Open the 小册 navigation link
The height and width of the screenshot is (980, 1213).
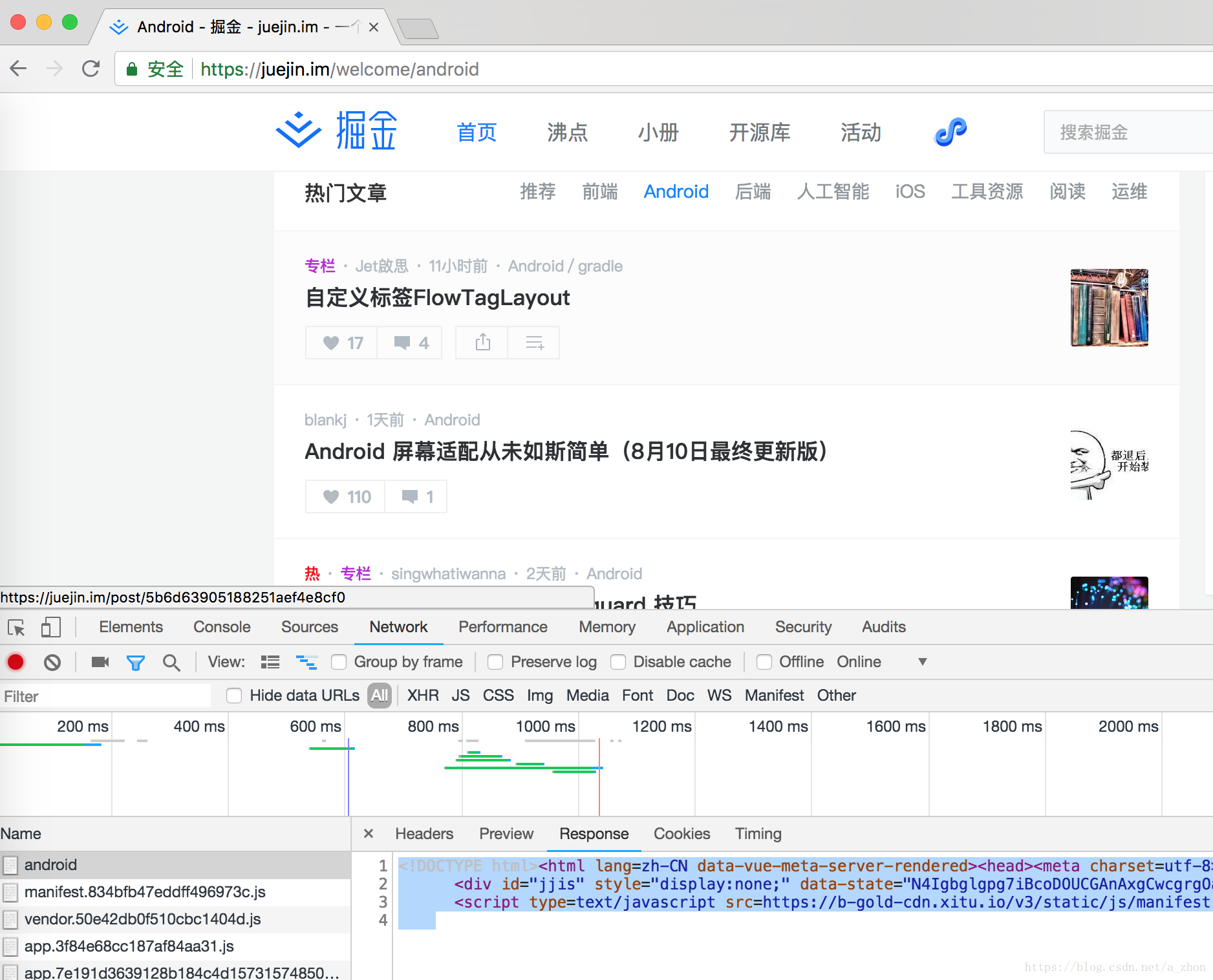(658, 133)
